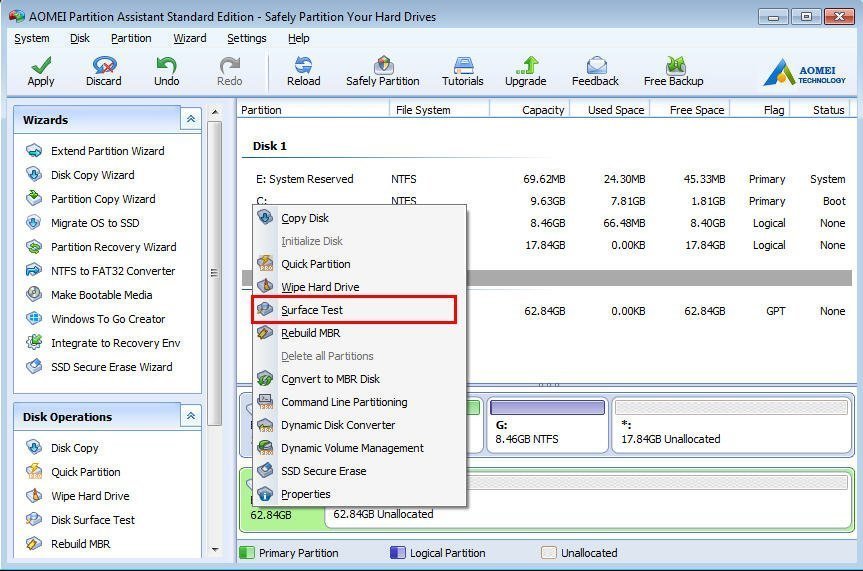Select Command Line Partitioning
Screen dimensions: 863x571
tap(359, 403)
